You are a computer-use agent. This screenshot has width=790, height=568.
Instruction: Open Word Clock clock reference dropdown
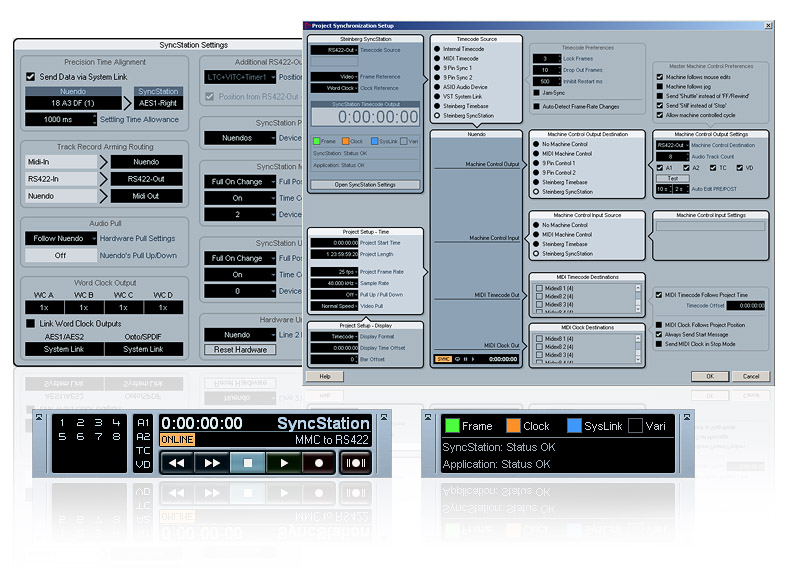coord(335,88)
